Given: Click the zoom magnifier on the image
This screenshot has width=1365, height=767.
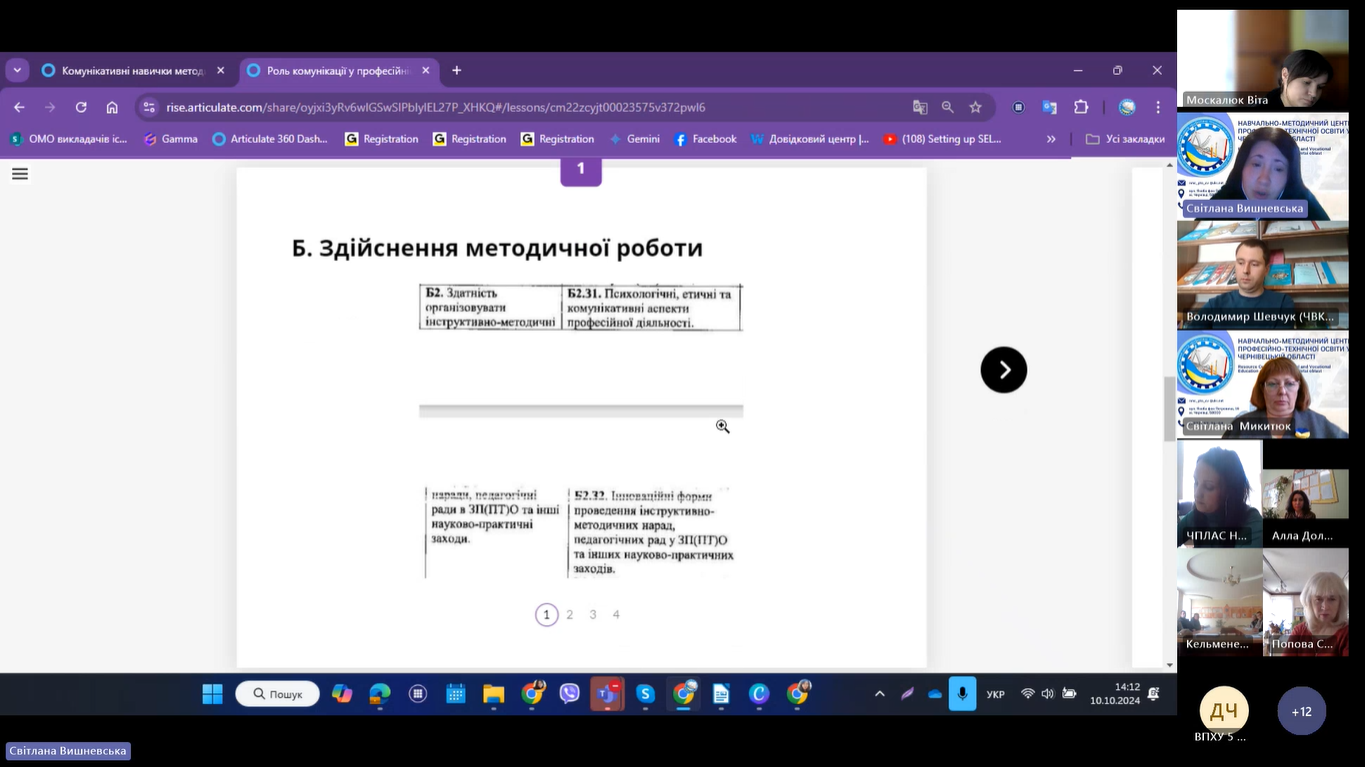Looking at the screenshot, I should 722,427.
